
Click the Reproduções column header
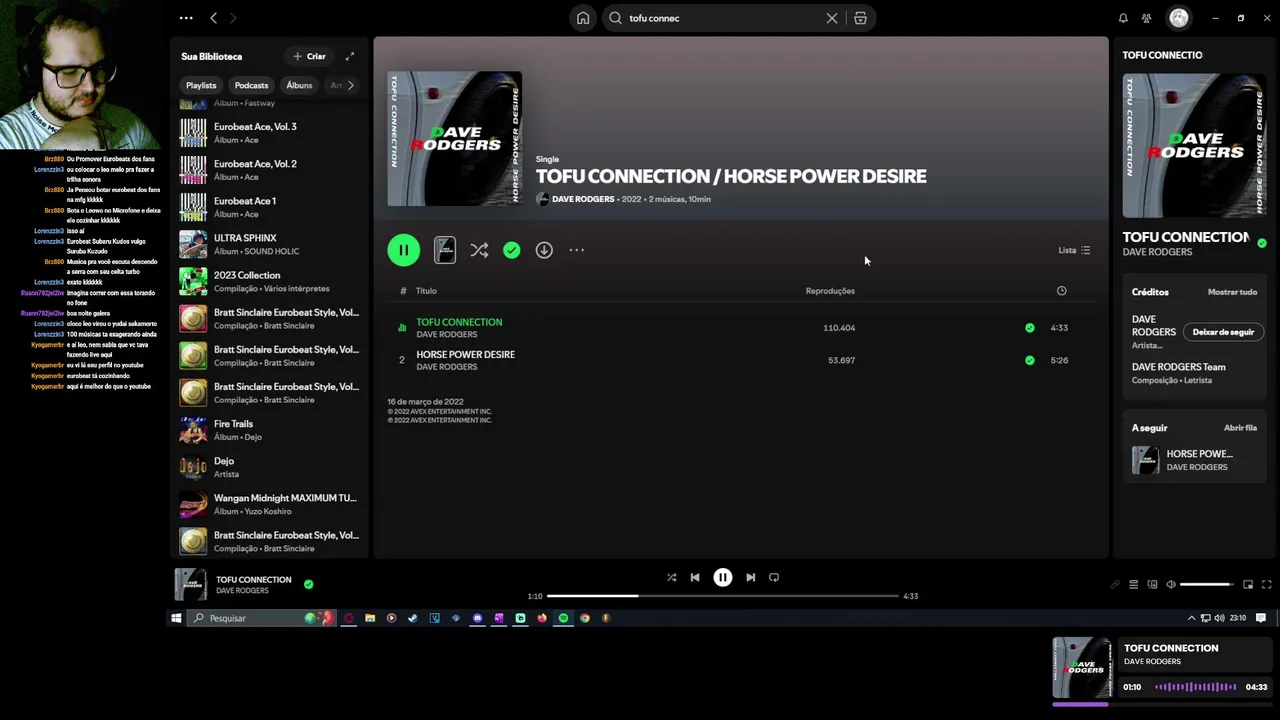click(830, 291)
